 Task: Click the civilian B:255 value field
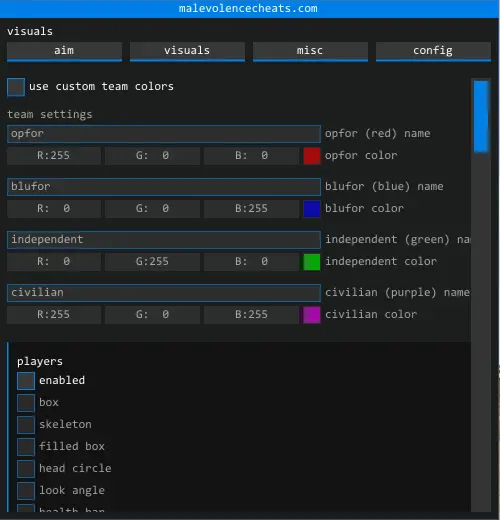pos(251,315)
